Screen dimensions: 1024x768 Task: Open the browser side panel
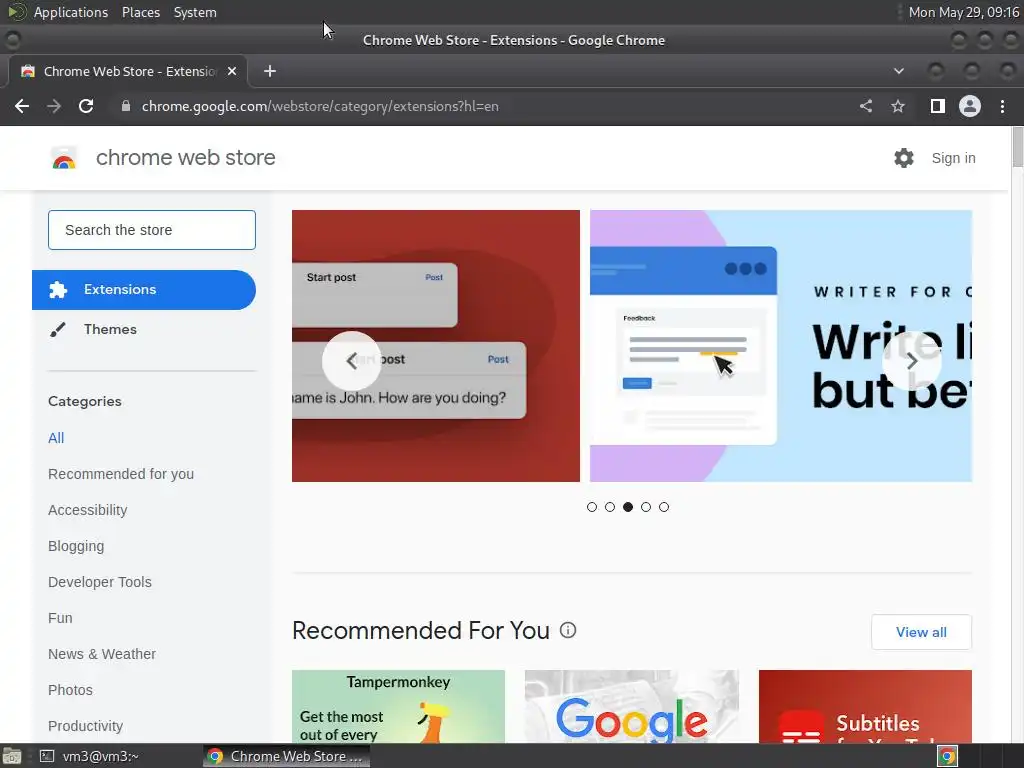coord(937,106)
